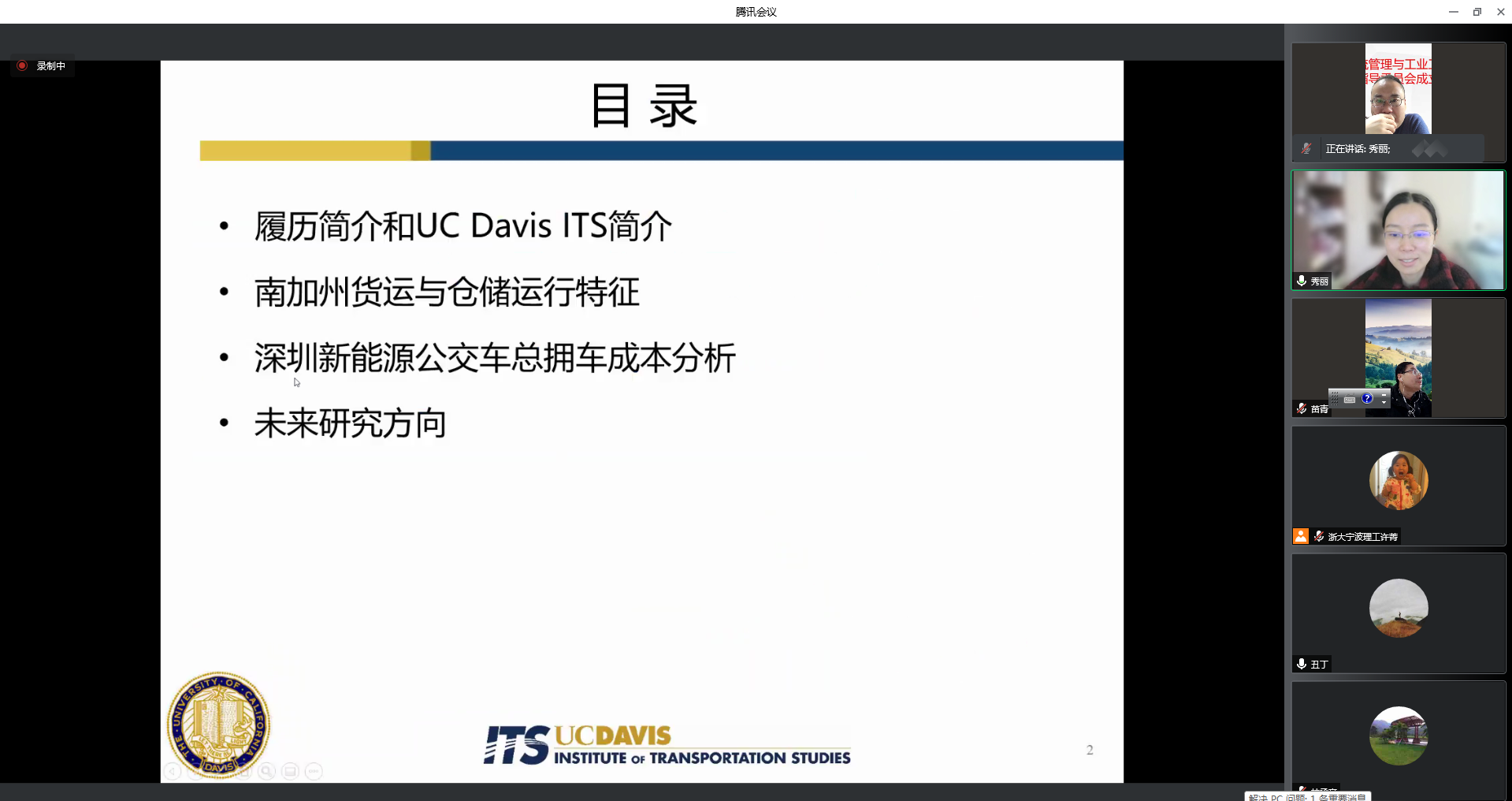This screenshot has height=801, width=1512.
Task: Click the slide view toggle icon
Action: click(290, 771)
